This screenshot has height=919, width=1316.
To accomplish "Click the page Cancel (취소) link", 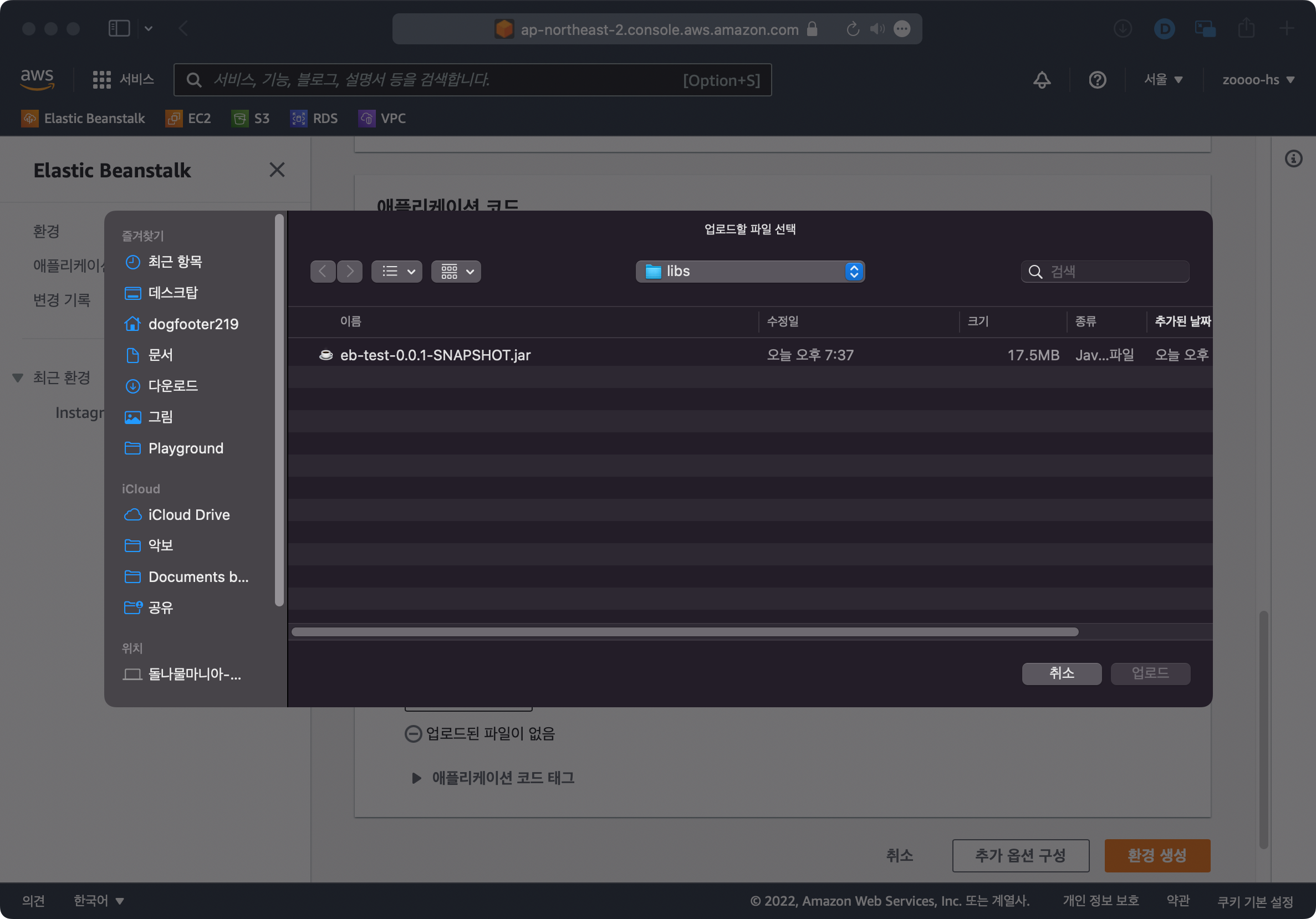I will (899, 855).
